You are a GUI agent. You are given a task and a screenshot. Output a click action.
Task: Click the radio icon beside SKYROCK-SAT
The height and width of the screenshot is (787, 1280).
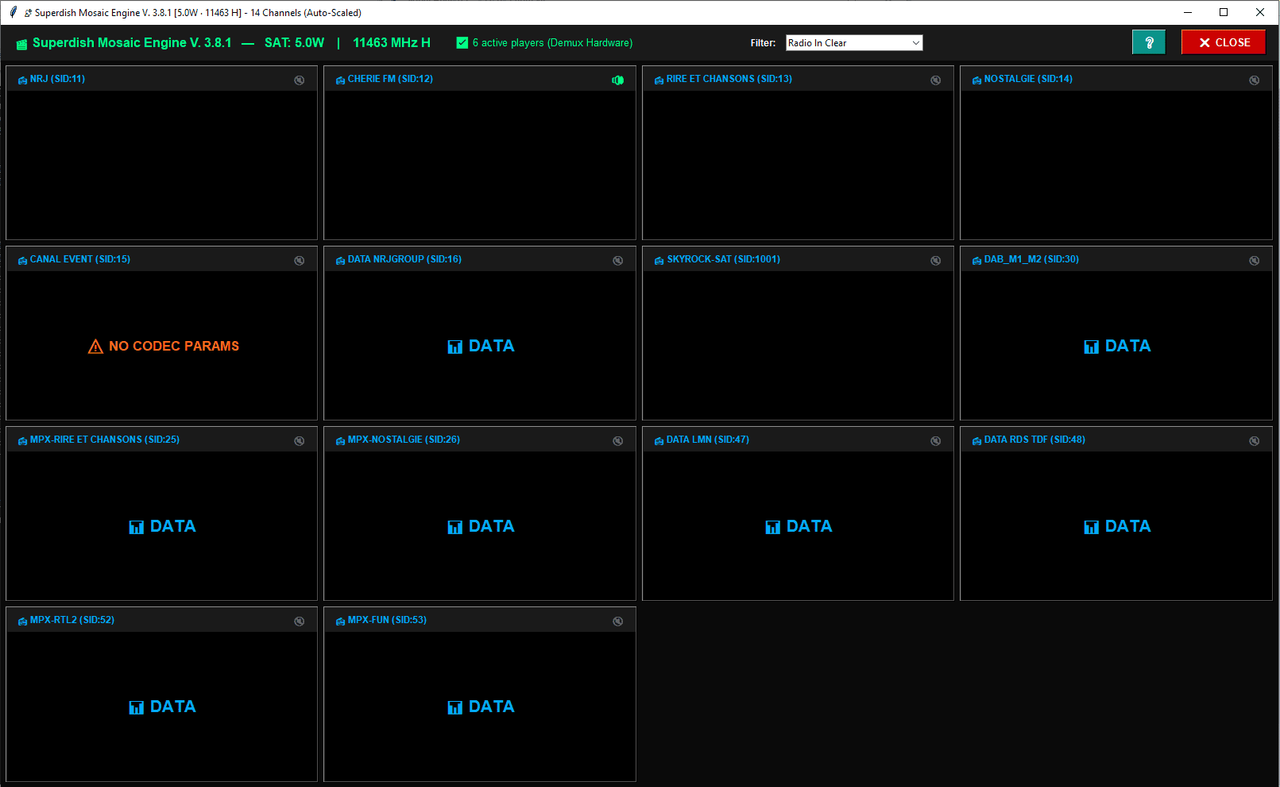pos(659,260)
